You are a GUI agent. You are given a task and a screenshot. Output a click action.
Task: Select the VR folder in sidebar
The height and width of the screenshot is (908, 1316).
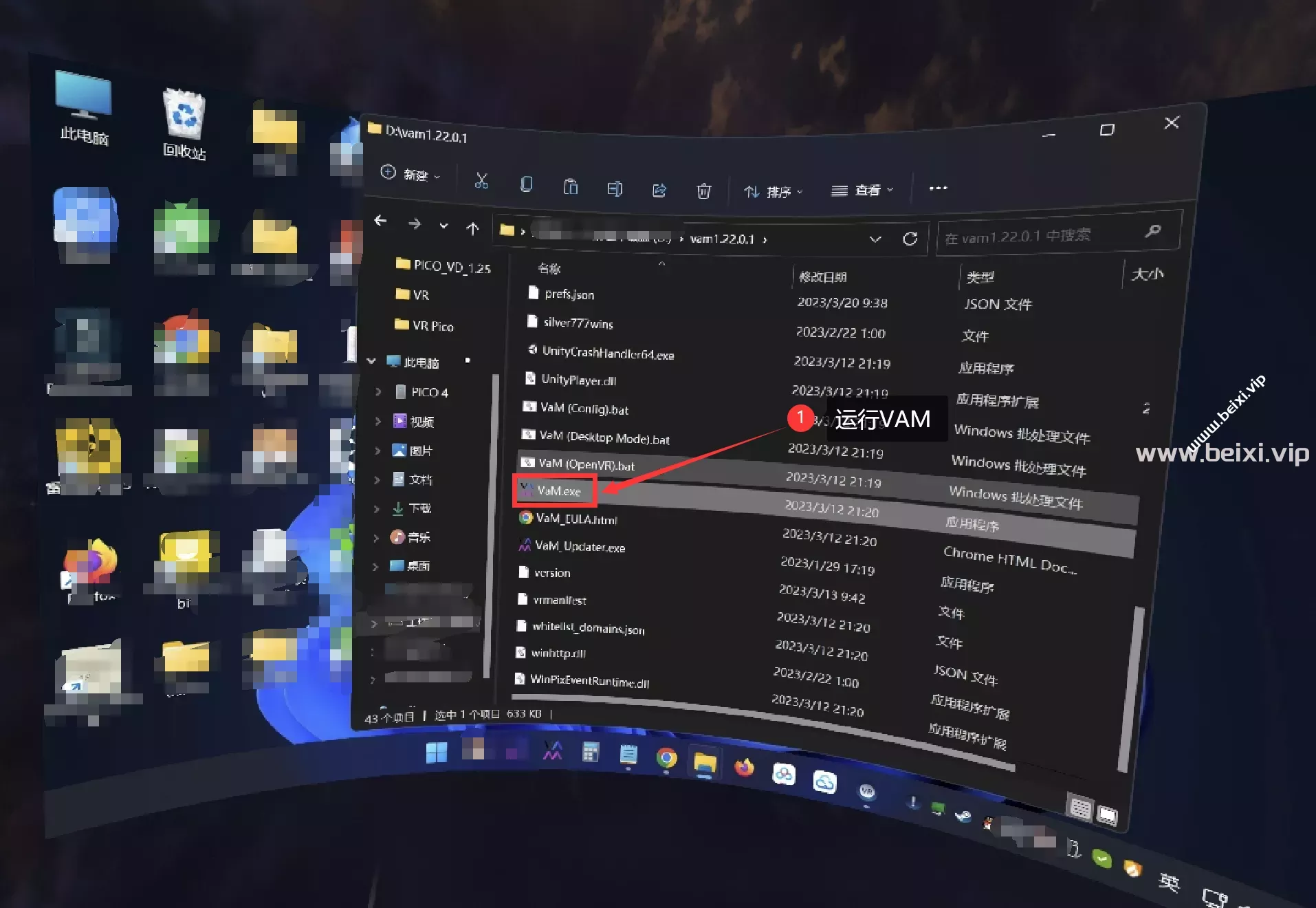[x=413, y=294]
